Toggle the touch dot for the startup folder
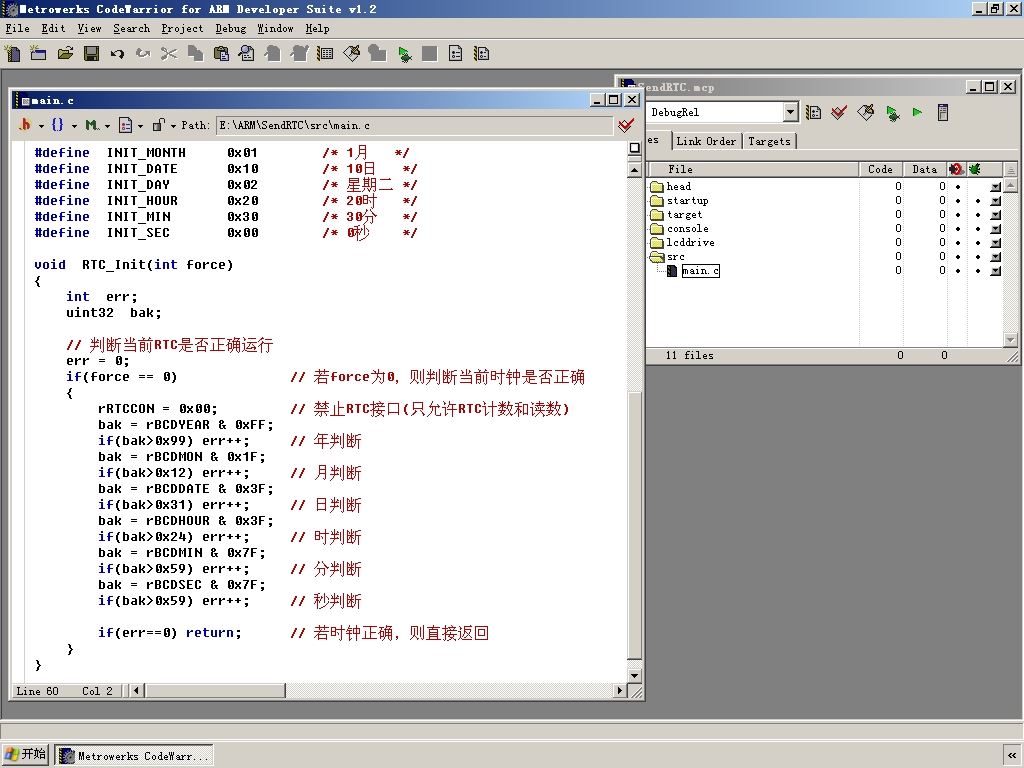 [978, 201]
